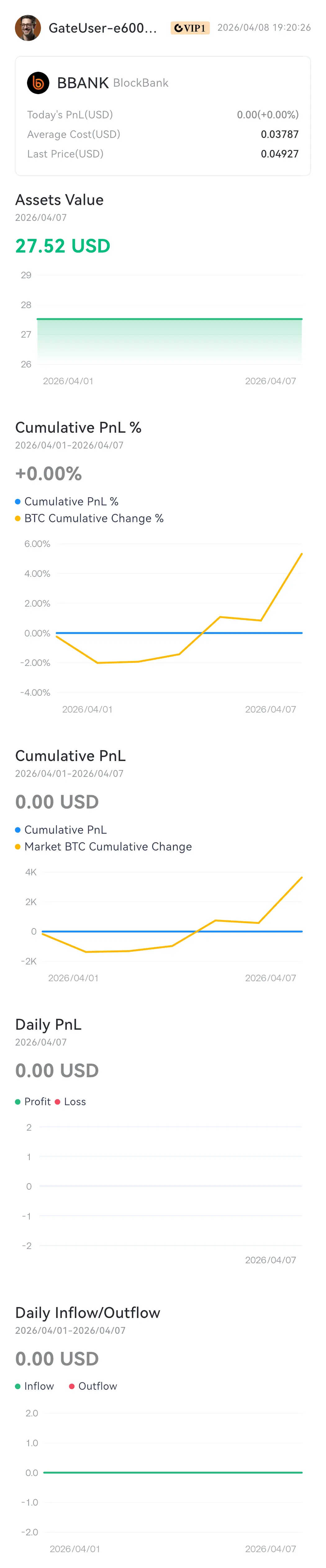This screenshot has width=326, height=1568.
Task: Click the green Inflow legend marker
Action: click(18, 1386)
